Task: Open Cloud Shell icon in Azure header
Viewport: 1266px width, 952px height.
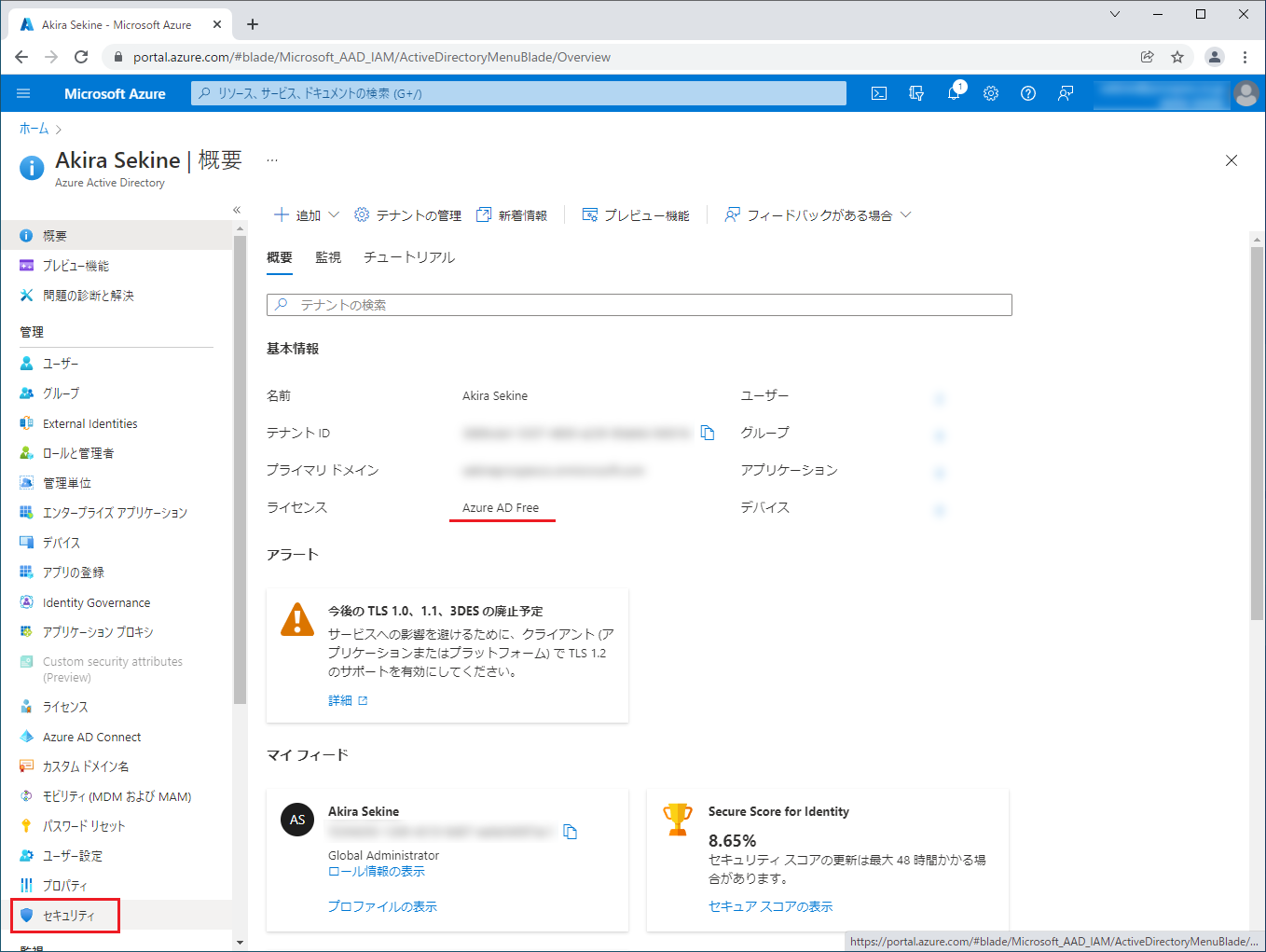Action: (878, 93)
